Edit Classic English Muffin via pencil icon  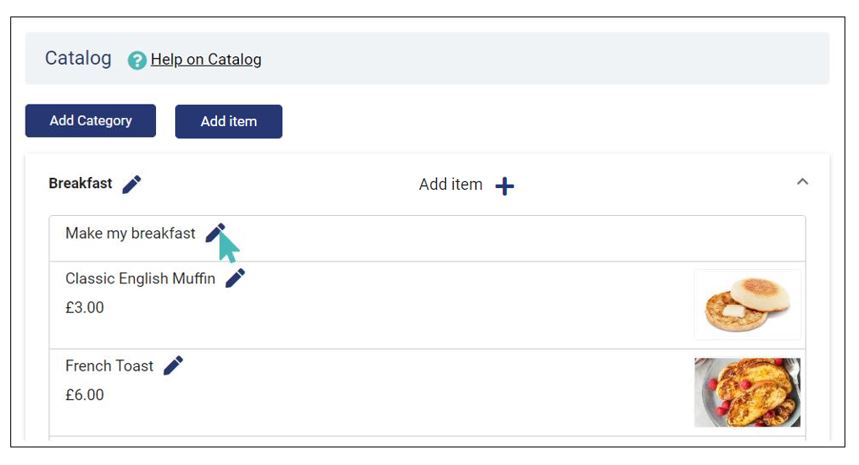coord(236,278)
